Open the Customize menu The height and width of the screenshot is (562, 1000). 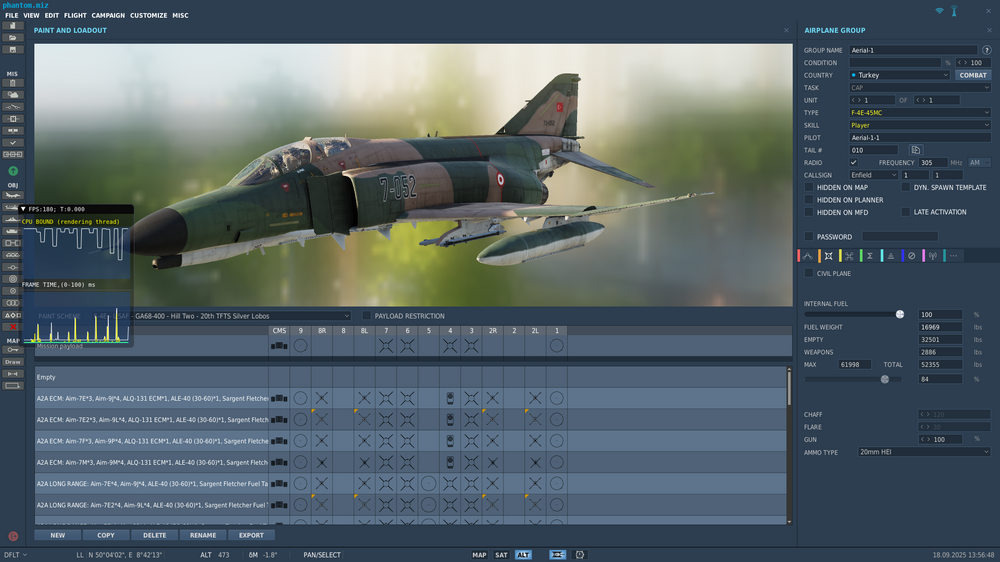tap(148, 16)
